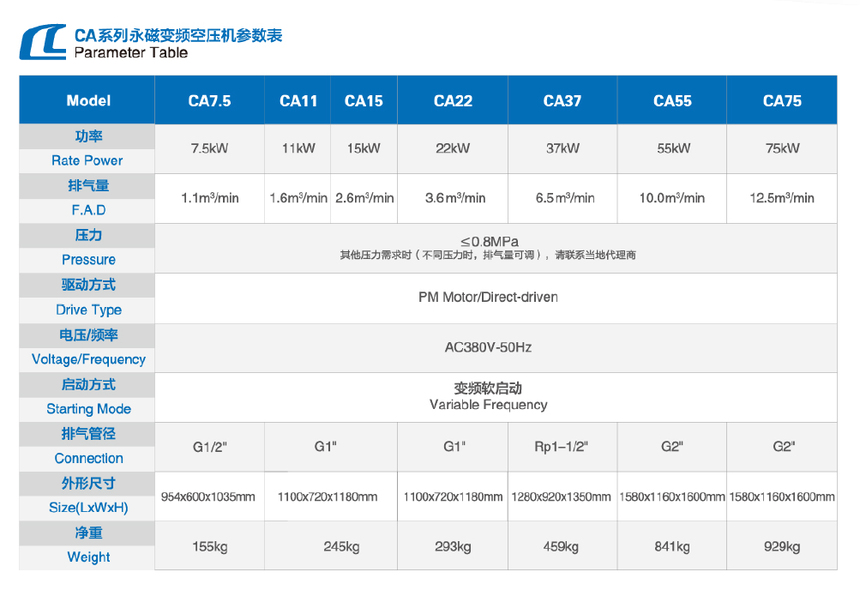The height and width of the screenshot is (590, 860).
Task: Click the G2" connection value under CA55
Action: tap(672, 447)
